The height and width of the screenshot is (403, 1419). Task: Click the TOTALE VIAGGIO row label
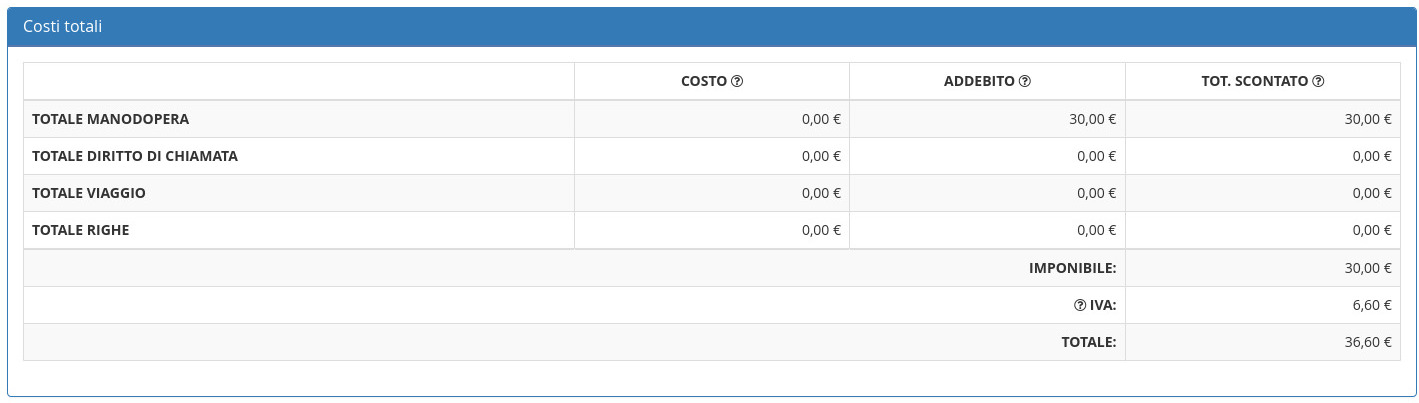click(89, 193)
